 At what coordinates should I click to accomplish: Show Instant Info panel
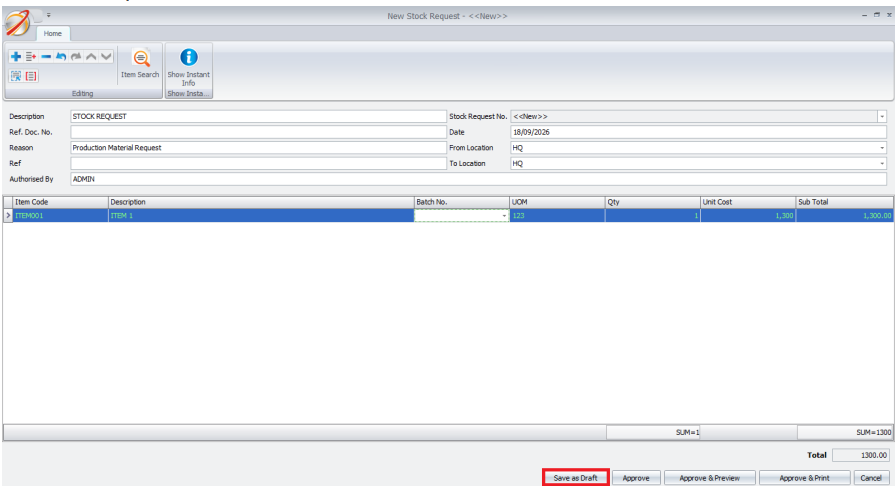(189, 67)
